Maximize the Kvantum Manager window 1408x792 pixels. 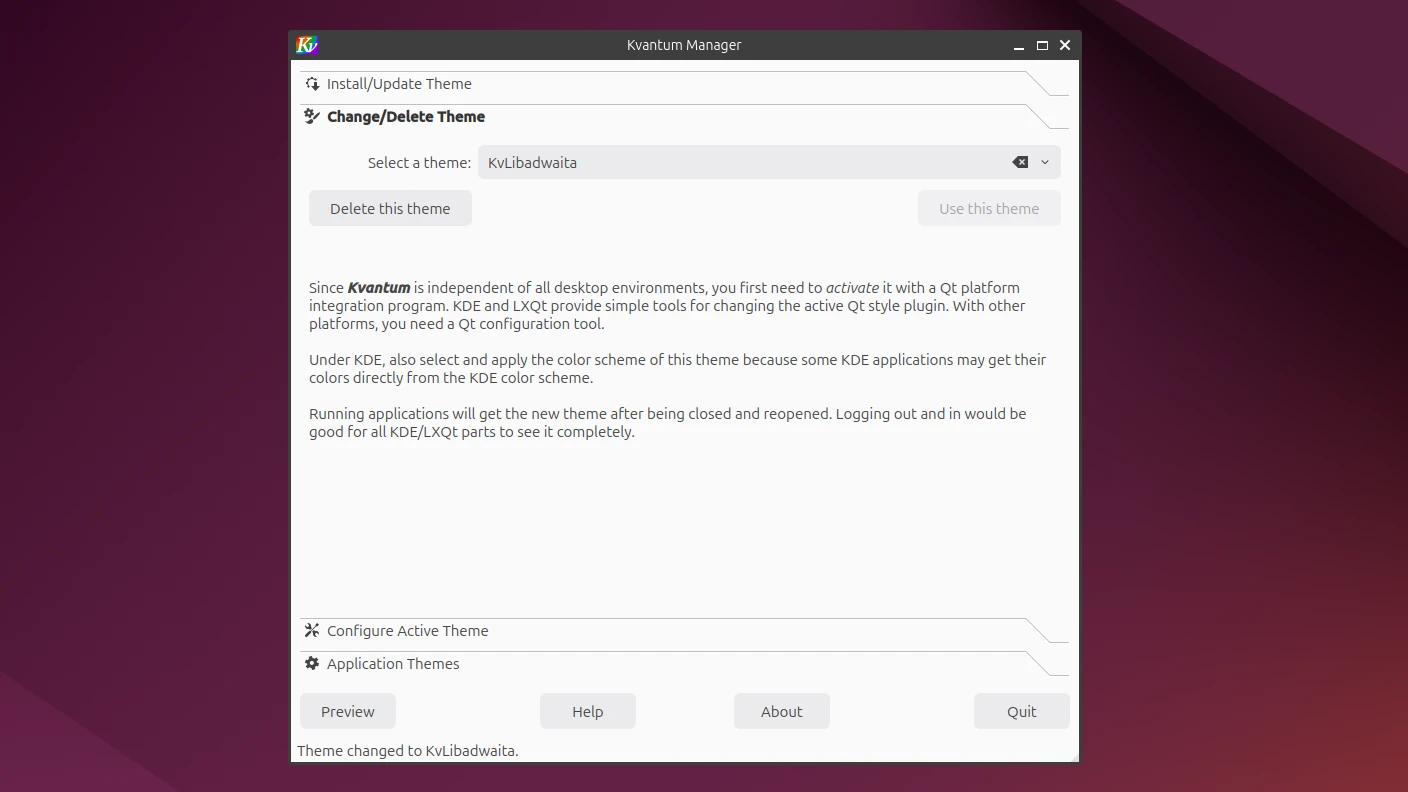click(x=1042, y=45)
